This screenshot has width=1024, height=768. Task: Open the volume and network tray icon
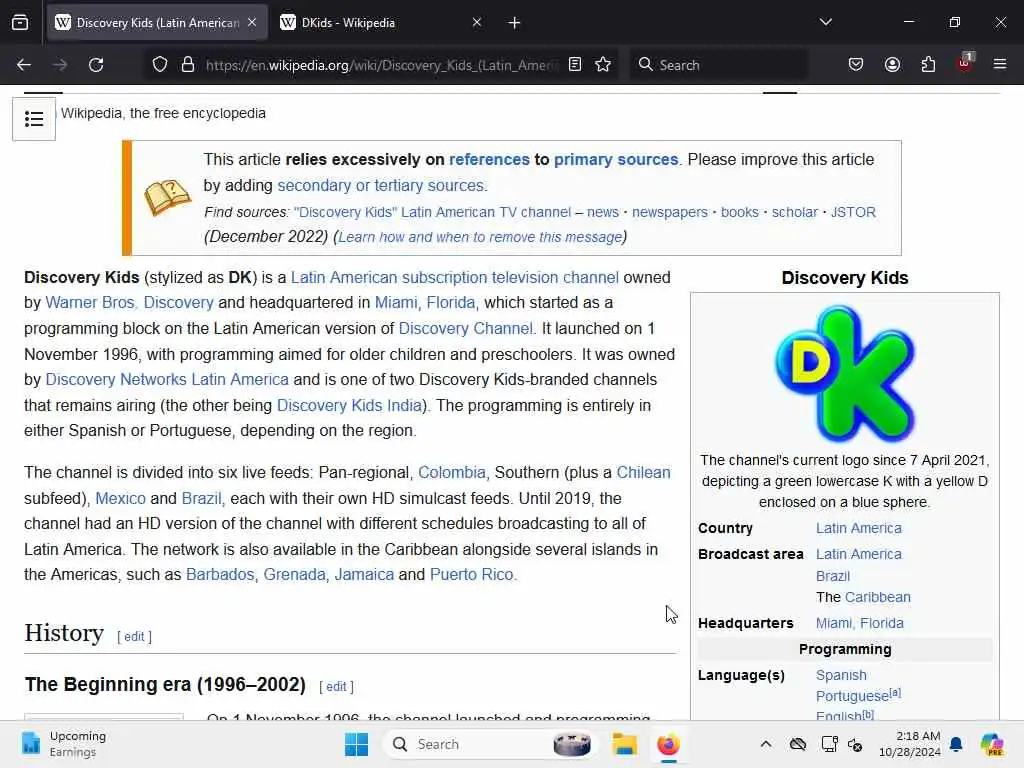tap(855, 744)
